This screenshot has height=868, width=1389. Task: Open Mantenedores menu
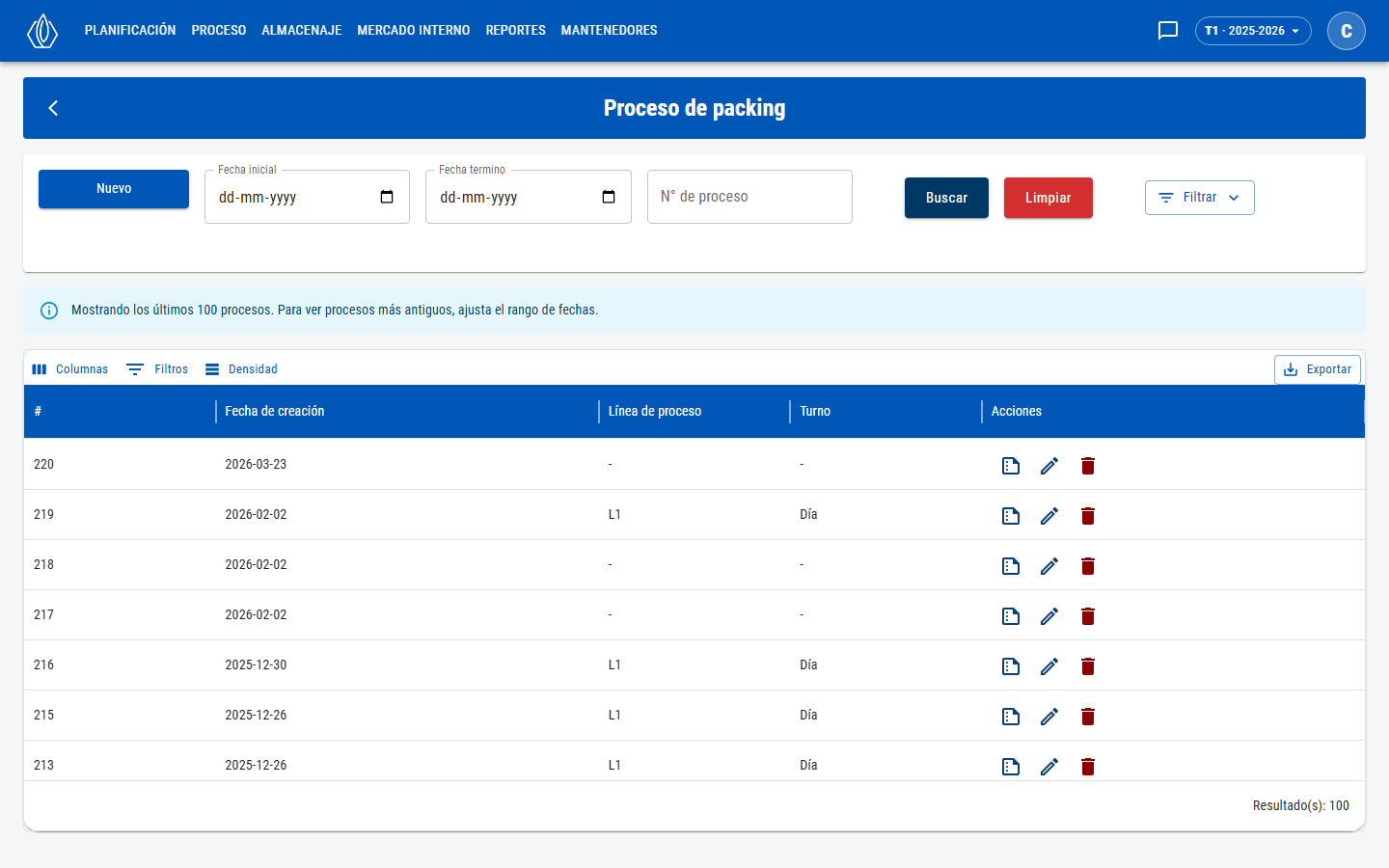610,31
